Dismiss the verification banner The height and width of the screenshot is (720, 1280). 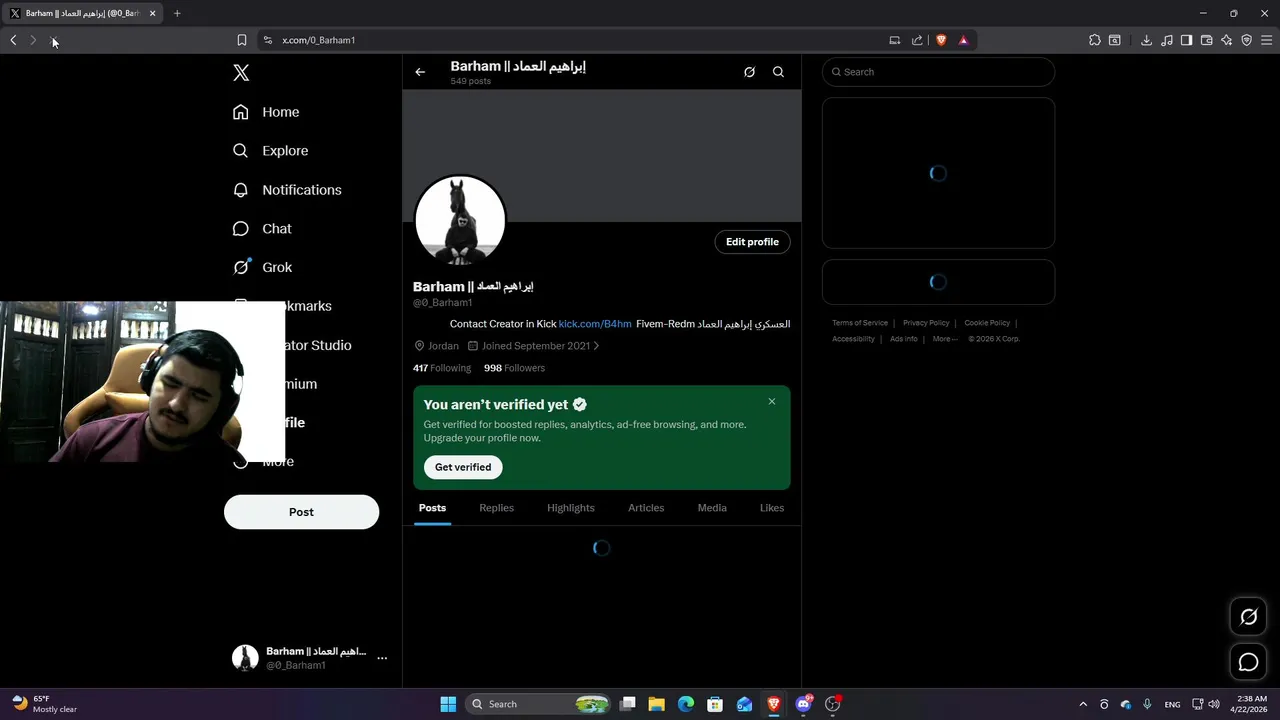[x=772, y=401]
